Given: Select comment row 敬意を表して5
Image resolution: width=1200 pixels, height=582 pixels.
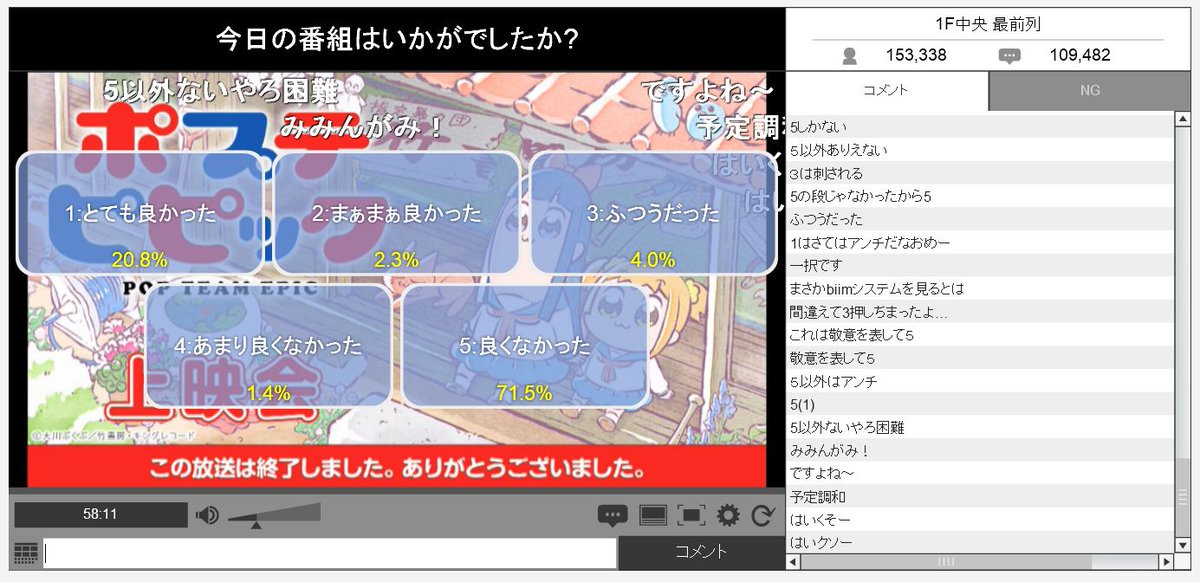Looking at the screenshot, I should tap(980, 358).
